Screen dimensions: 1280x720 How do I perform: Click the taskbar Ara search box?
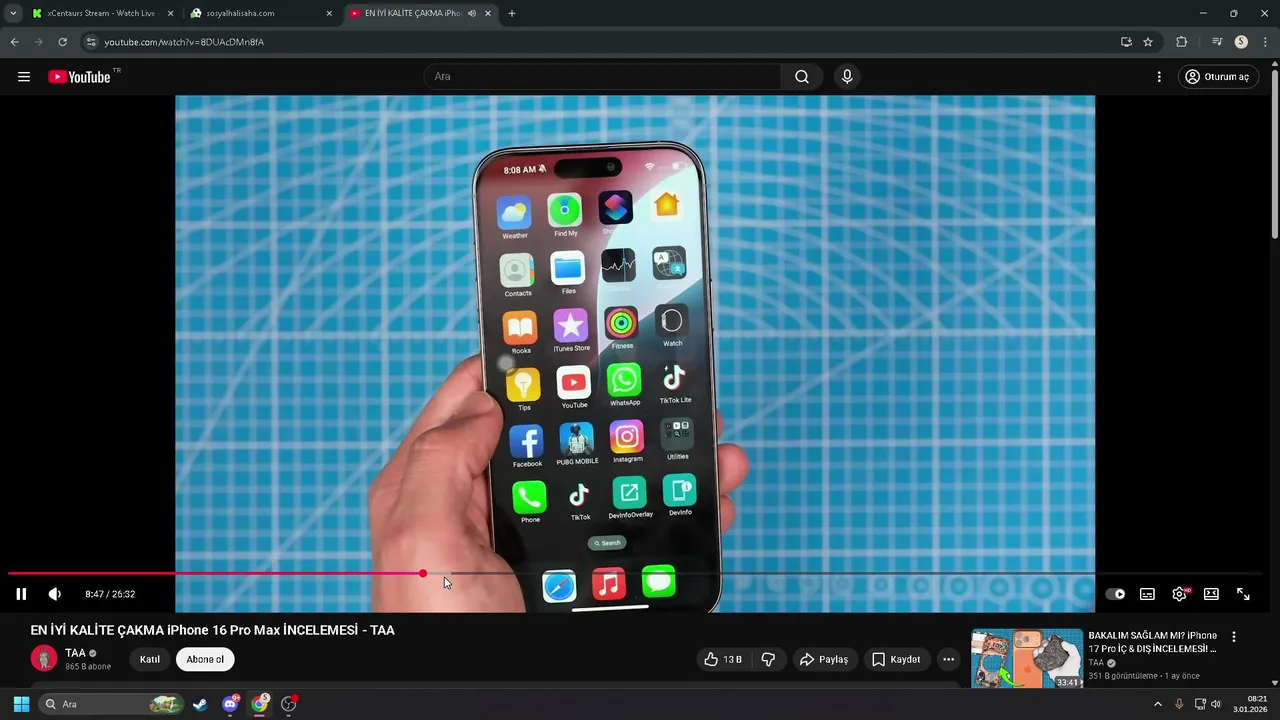pos(111,704)
